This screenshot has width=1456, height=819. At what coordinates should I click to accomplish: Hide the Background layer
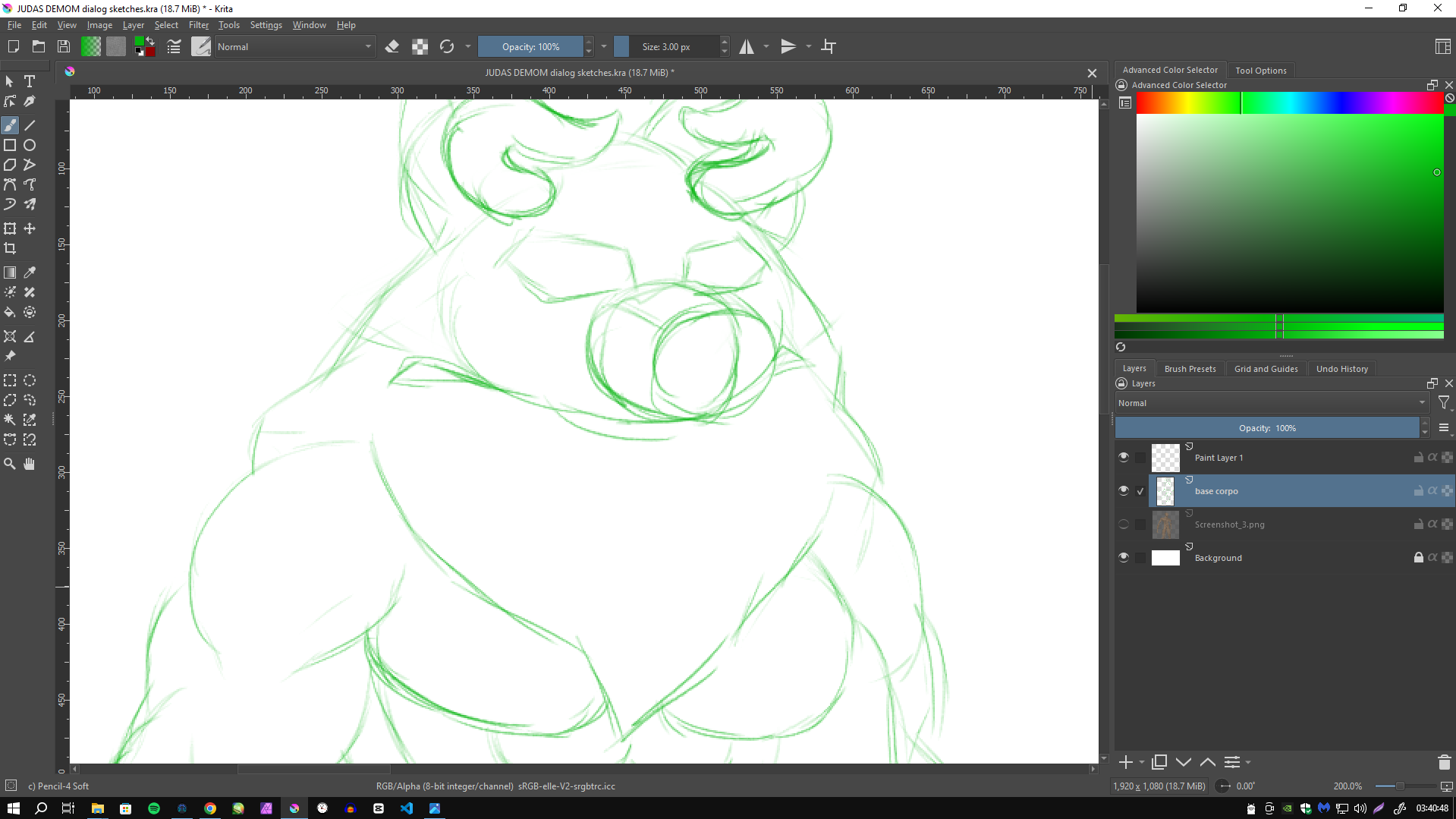pos(1124,557)
